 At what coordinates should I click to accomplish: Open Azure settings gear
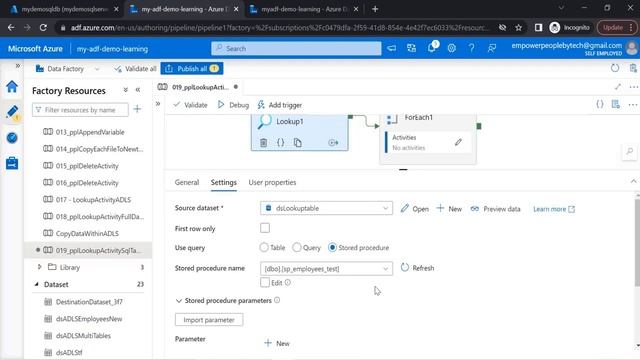pos(451,48)
